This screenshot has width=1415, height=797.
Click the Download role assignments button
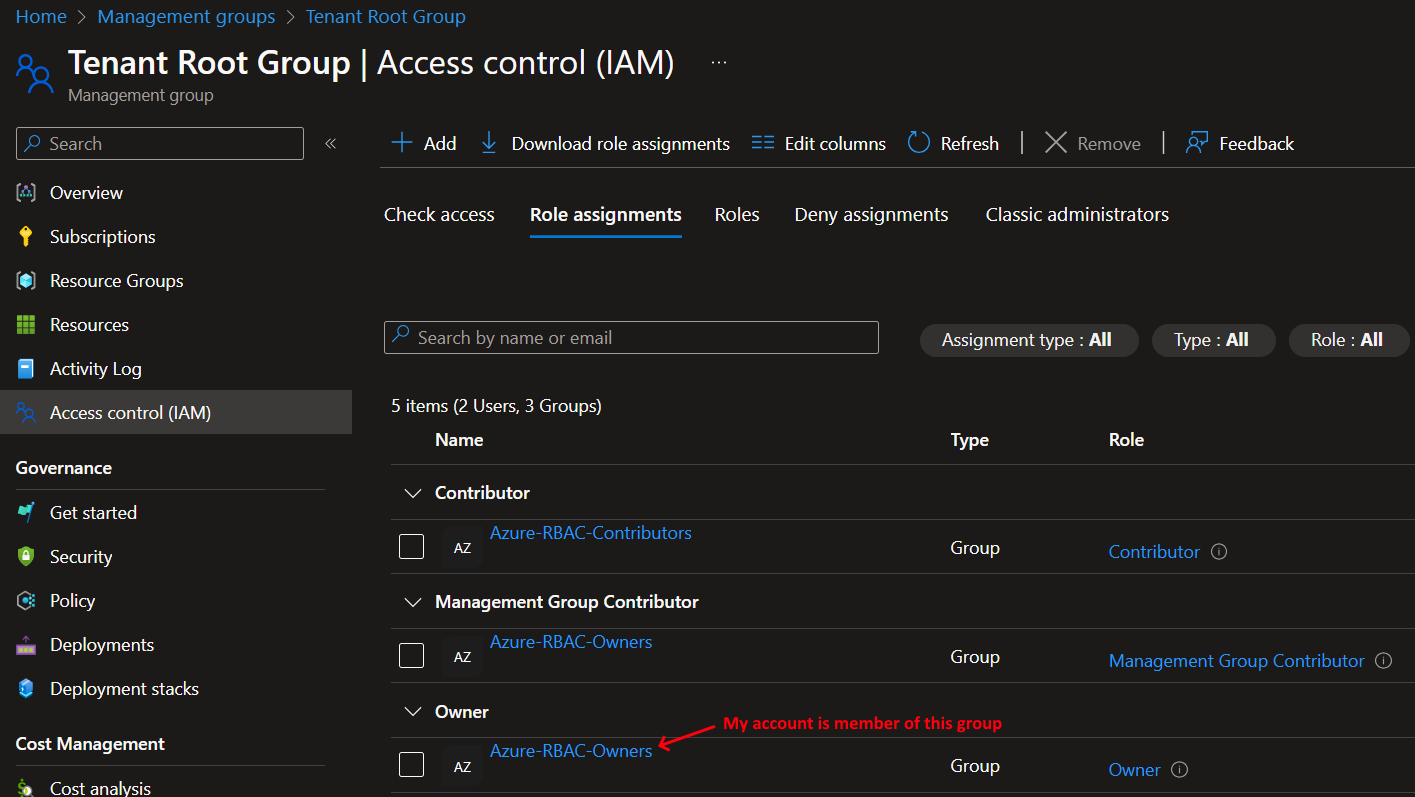click(x=605, y=143)
